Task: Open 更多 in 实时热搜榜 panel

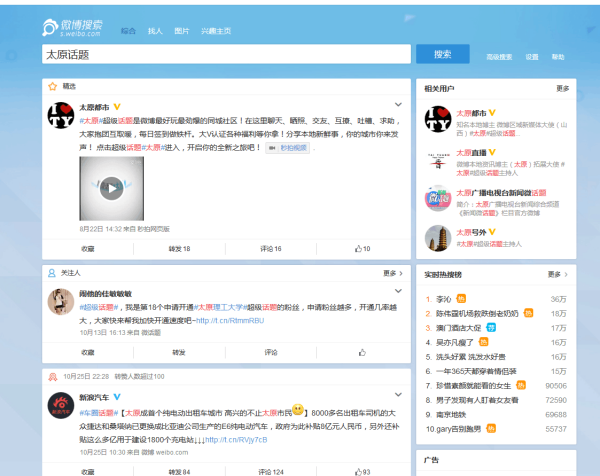Action: coord(558,274)
